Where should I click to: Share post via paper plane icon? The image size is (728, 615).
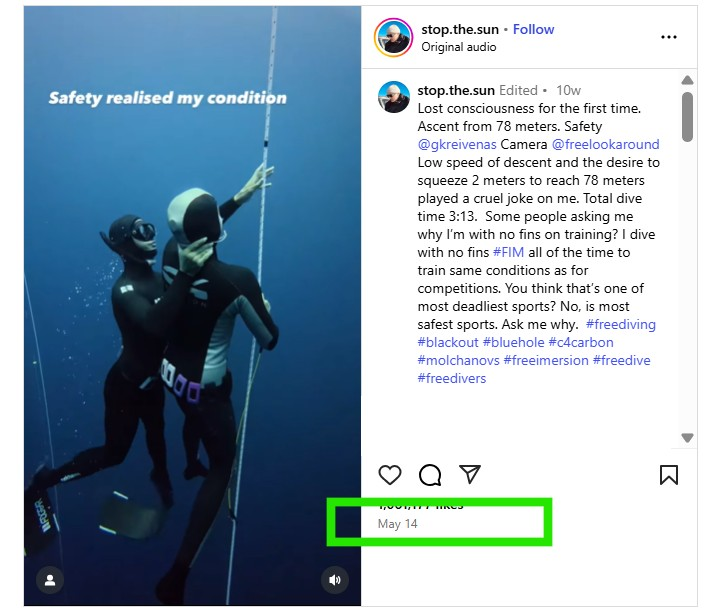(470, 474)
